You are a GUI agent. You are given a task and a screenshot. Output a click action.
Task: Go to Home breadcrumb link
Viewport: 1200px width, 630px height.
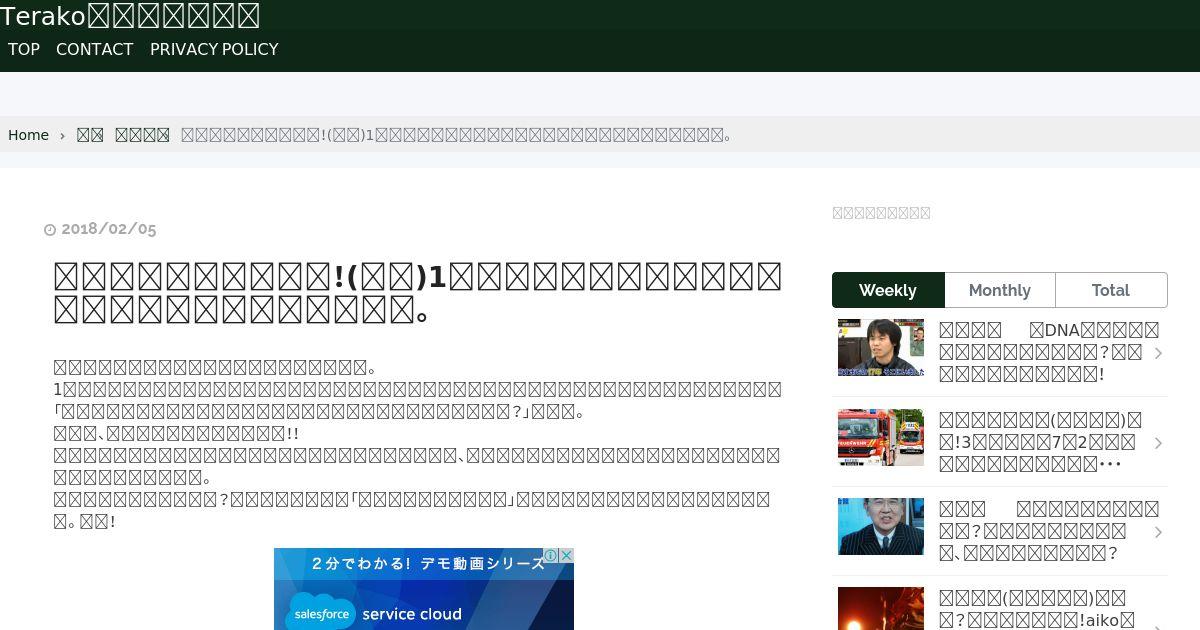point(28,135)
